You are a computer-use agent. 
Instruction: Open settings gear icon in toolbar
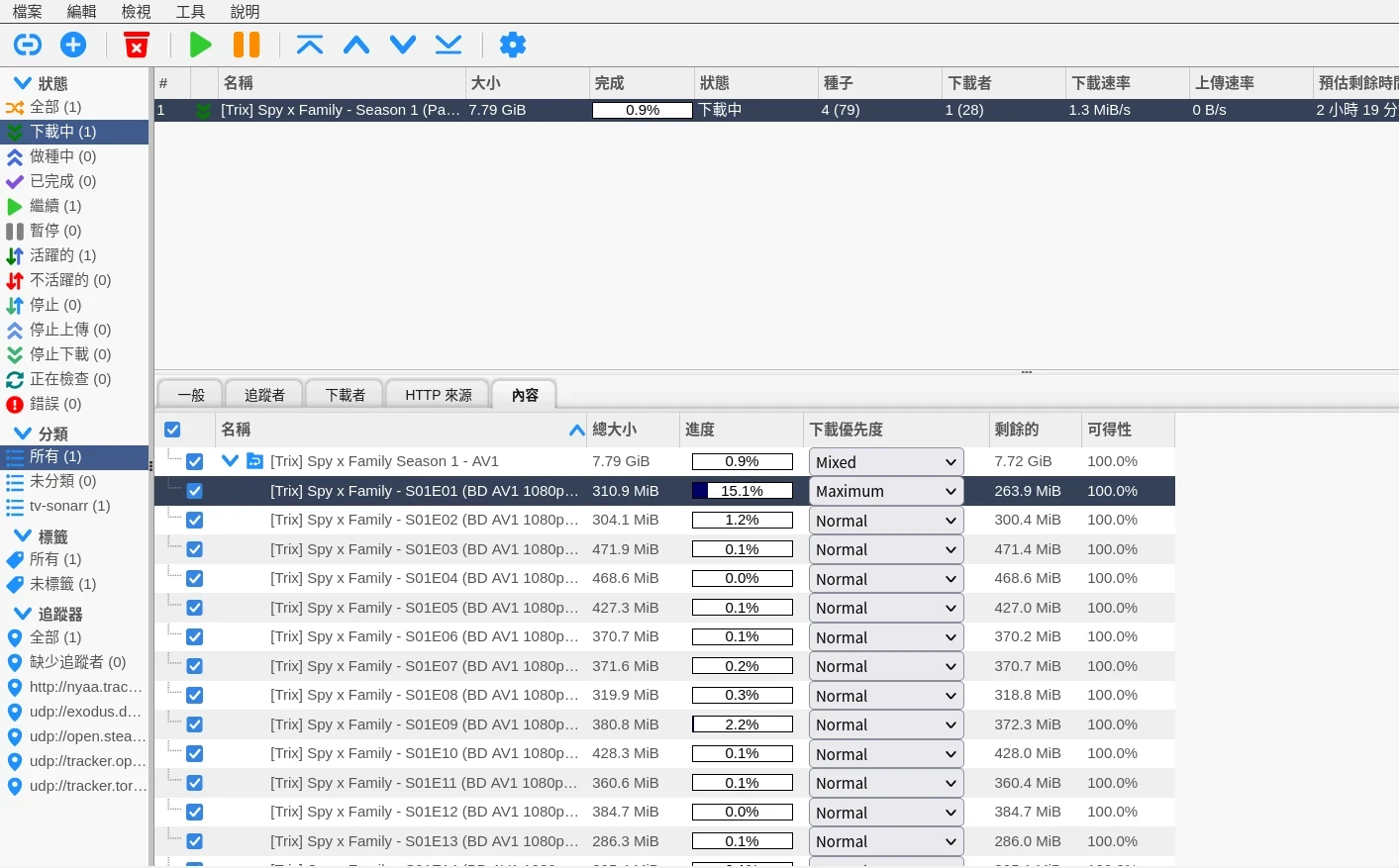(x=512, y=45)
